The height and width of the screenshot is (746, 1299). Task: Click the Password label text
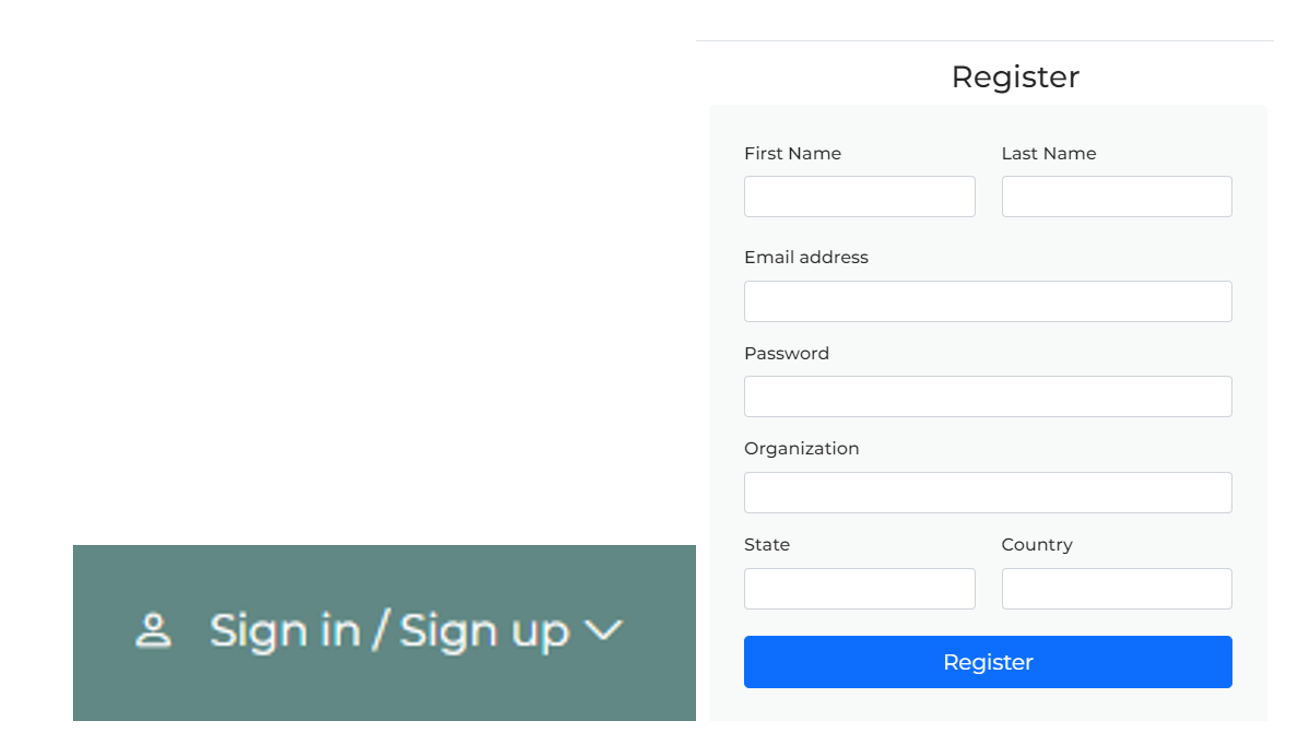tap(786, 353)
